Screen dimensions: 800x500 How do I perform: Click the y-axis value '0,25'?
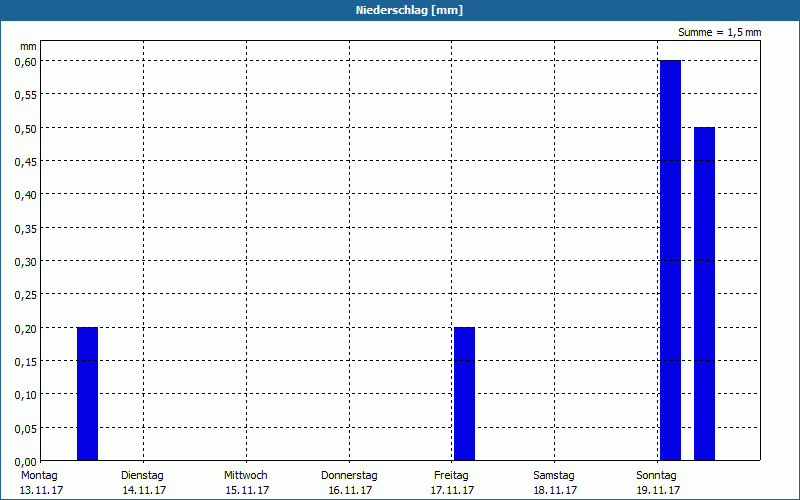click(26, 295)
